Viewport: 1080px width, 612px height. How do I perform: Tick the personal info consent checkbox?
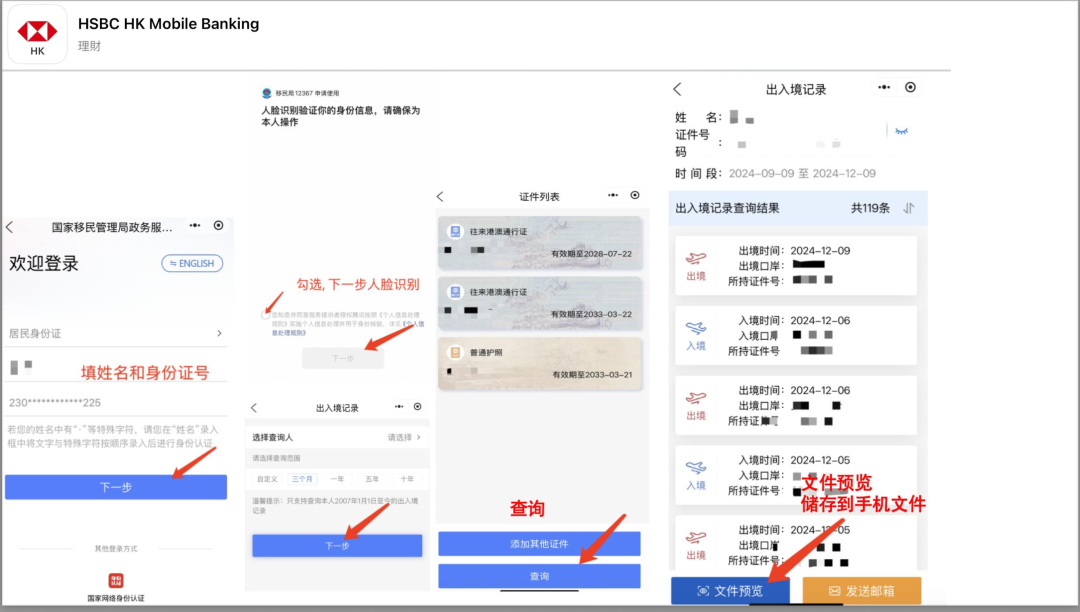pyautogui.click(x=266, y=315)
